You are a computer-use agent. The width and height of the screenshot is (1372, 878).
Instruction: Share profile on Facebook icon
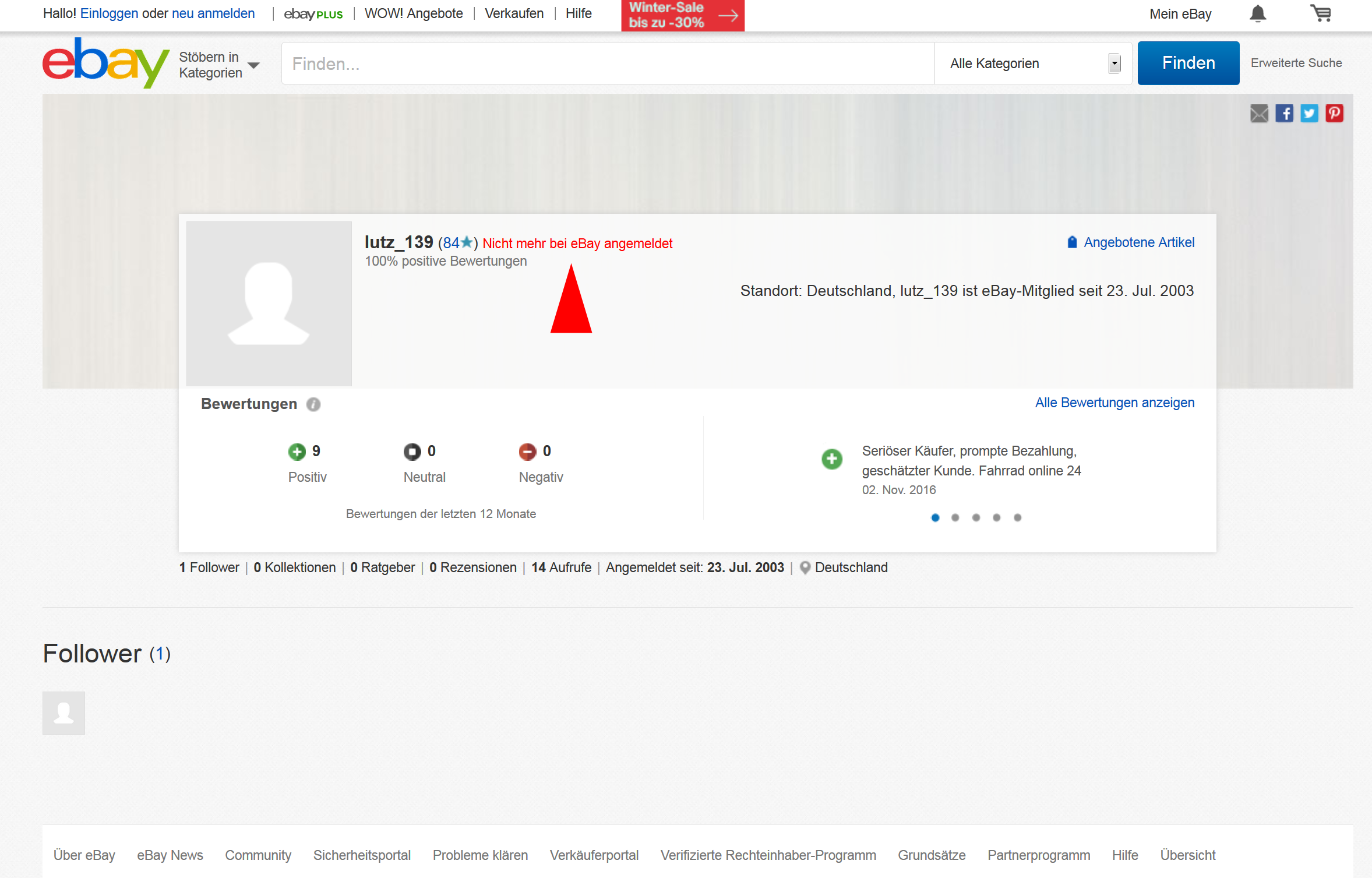(1284, 113)
